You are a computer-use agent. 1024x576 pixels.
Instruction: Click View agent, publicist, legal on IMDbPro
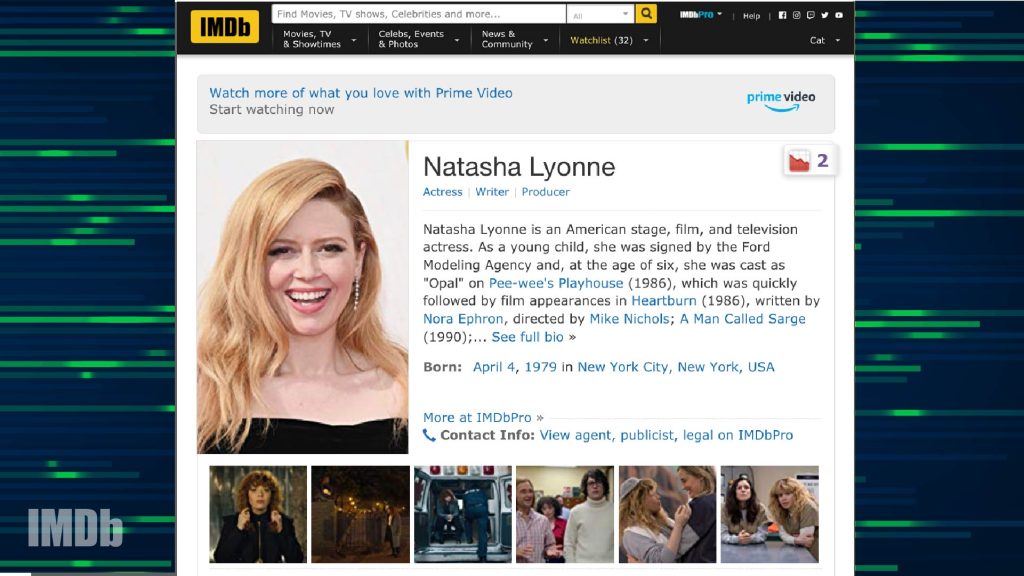(666, 435)
